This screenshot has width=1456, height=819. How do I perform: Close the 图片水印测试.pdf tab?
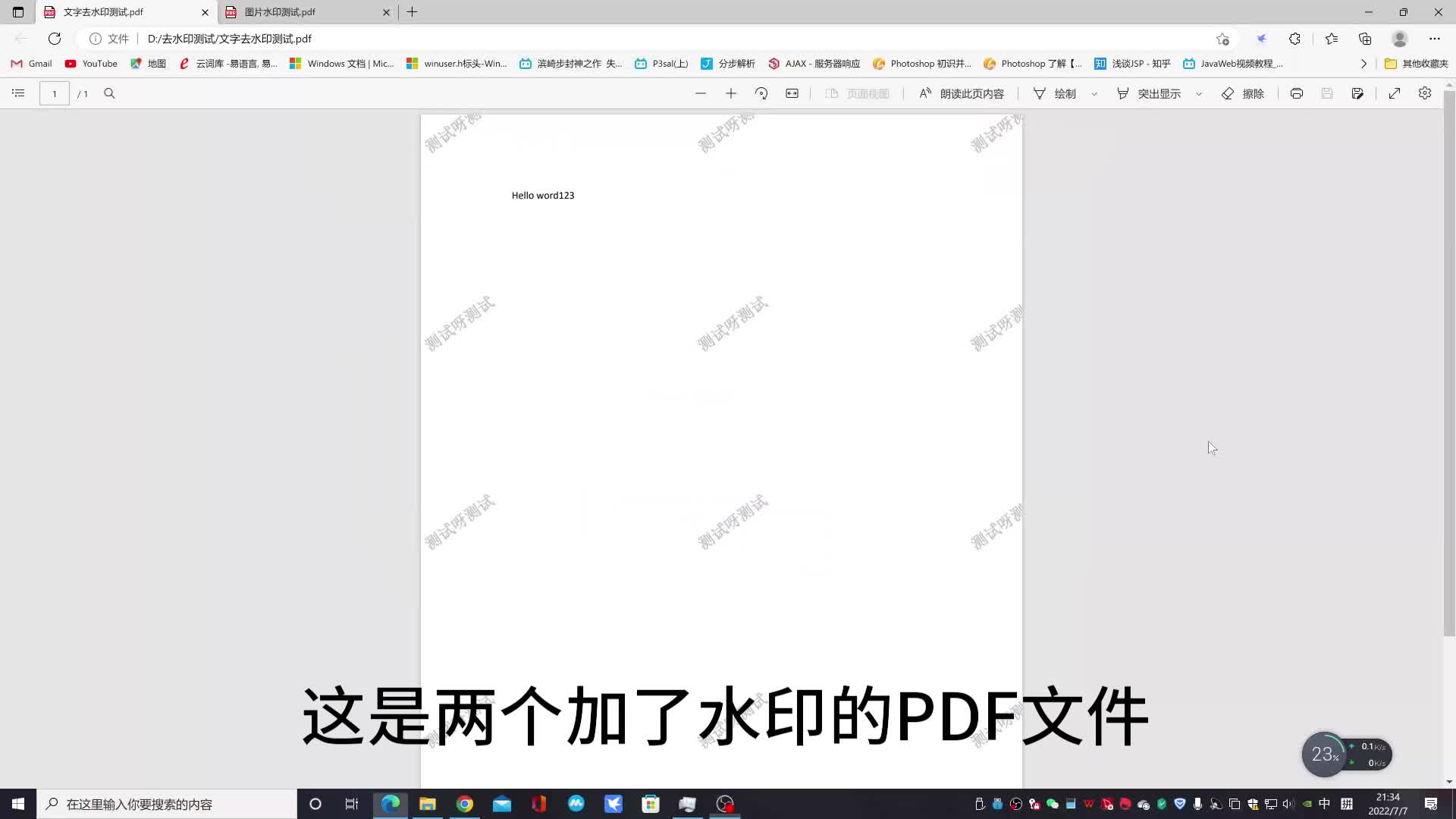(x=386, y=12)
